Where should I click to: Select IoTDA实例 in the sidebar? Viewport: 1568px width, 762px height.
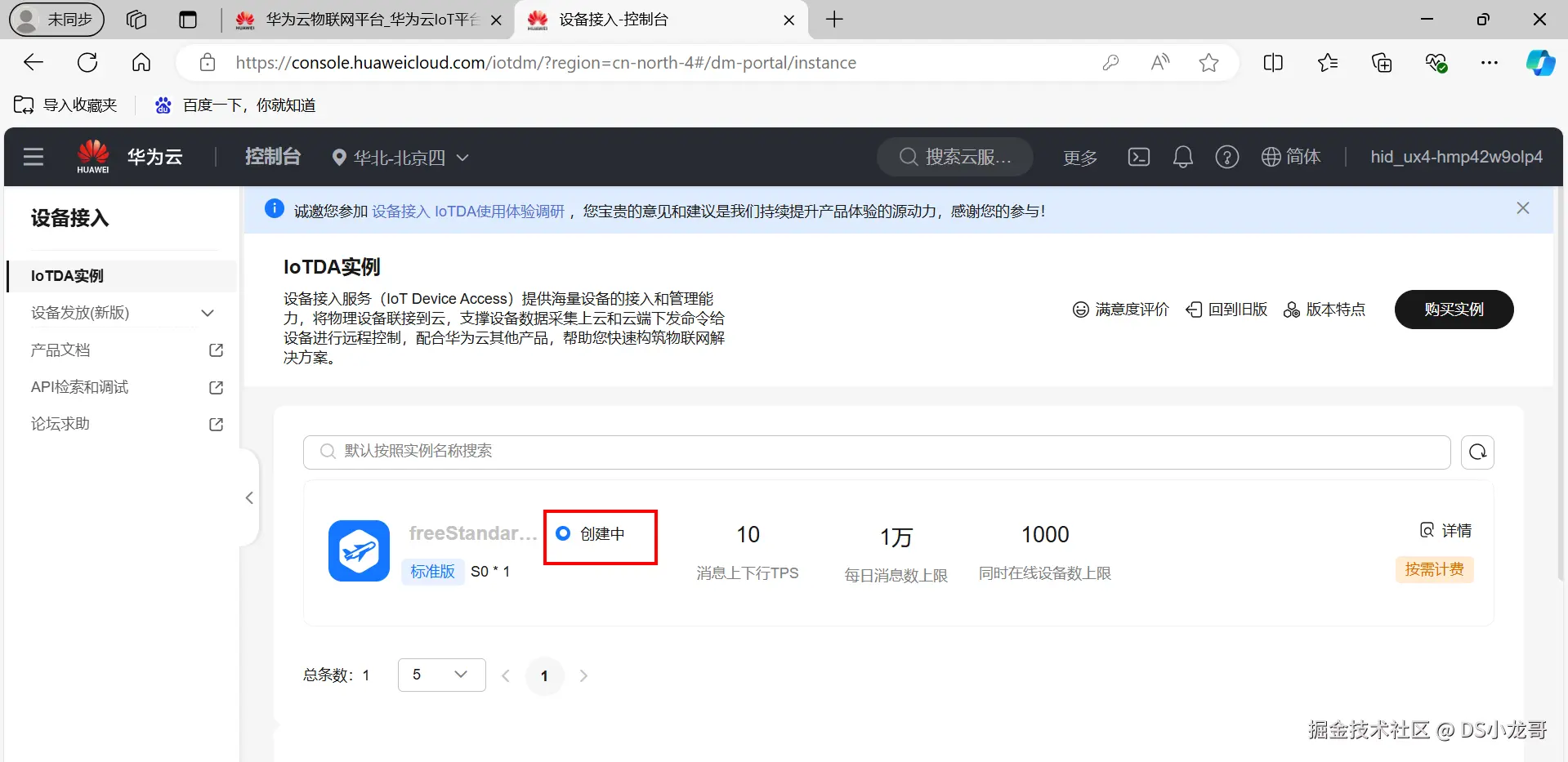point(122,276)
